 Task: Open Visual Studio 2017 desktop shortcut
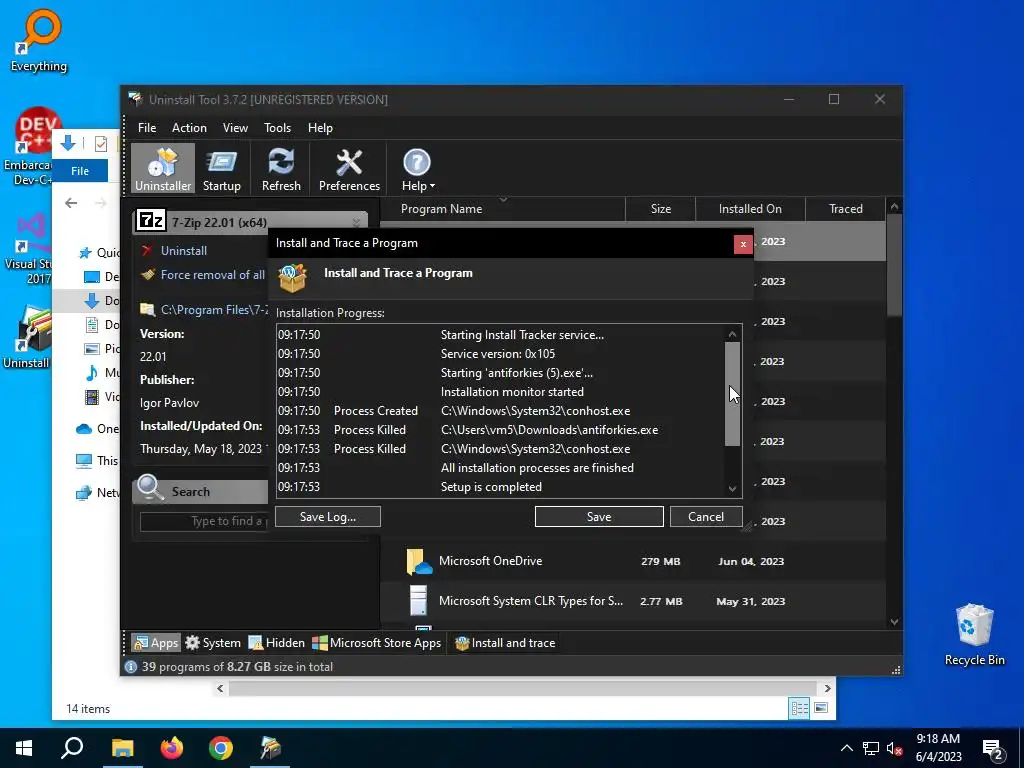click(27, 249)
